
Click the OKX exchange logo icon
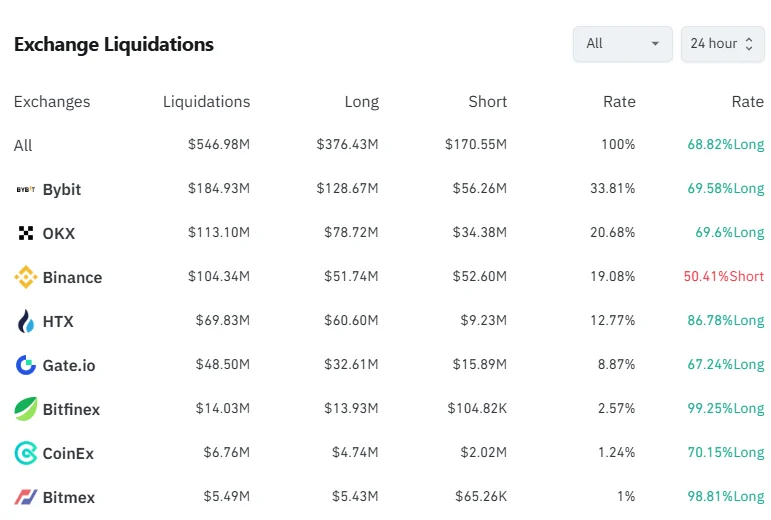[26, 234]
